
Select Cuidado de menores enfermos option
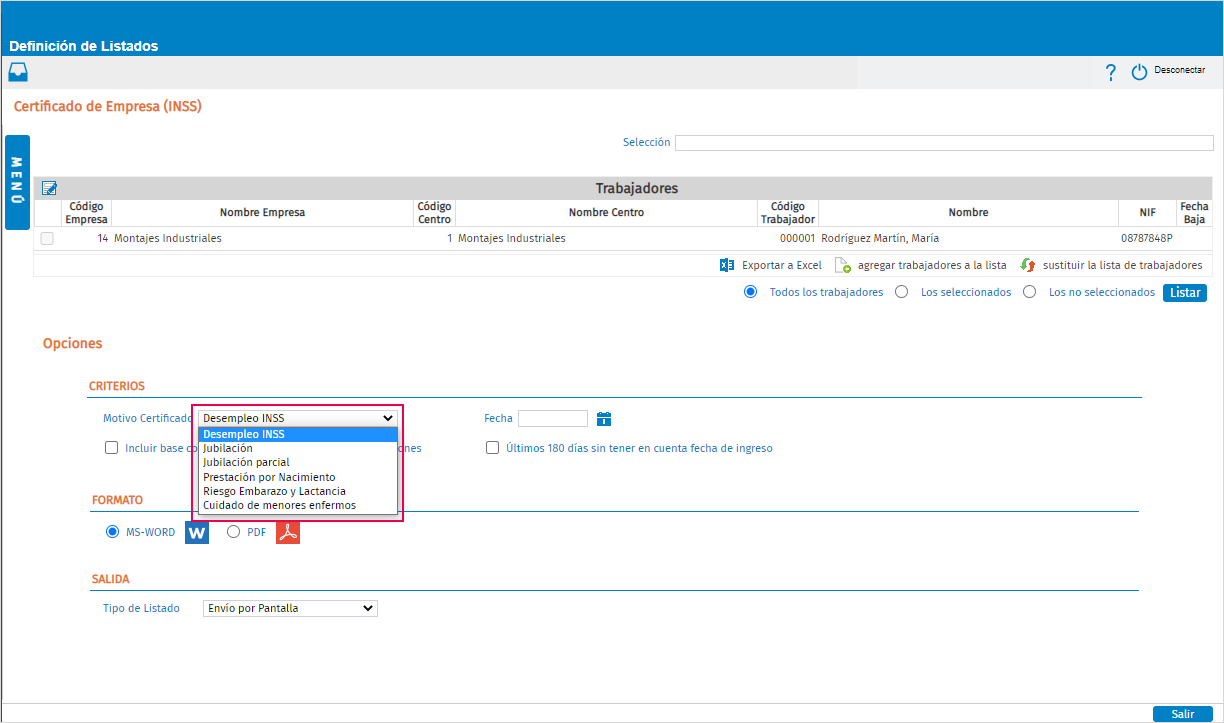point(298,505)
